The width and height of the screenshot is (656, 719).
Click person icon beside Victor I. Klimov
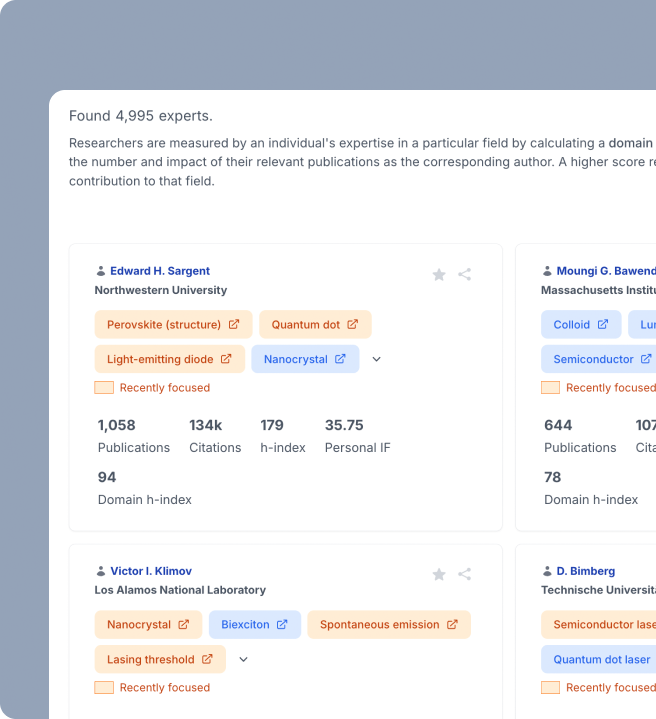point(101,571)
